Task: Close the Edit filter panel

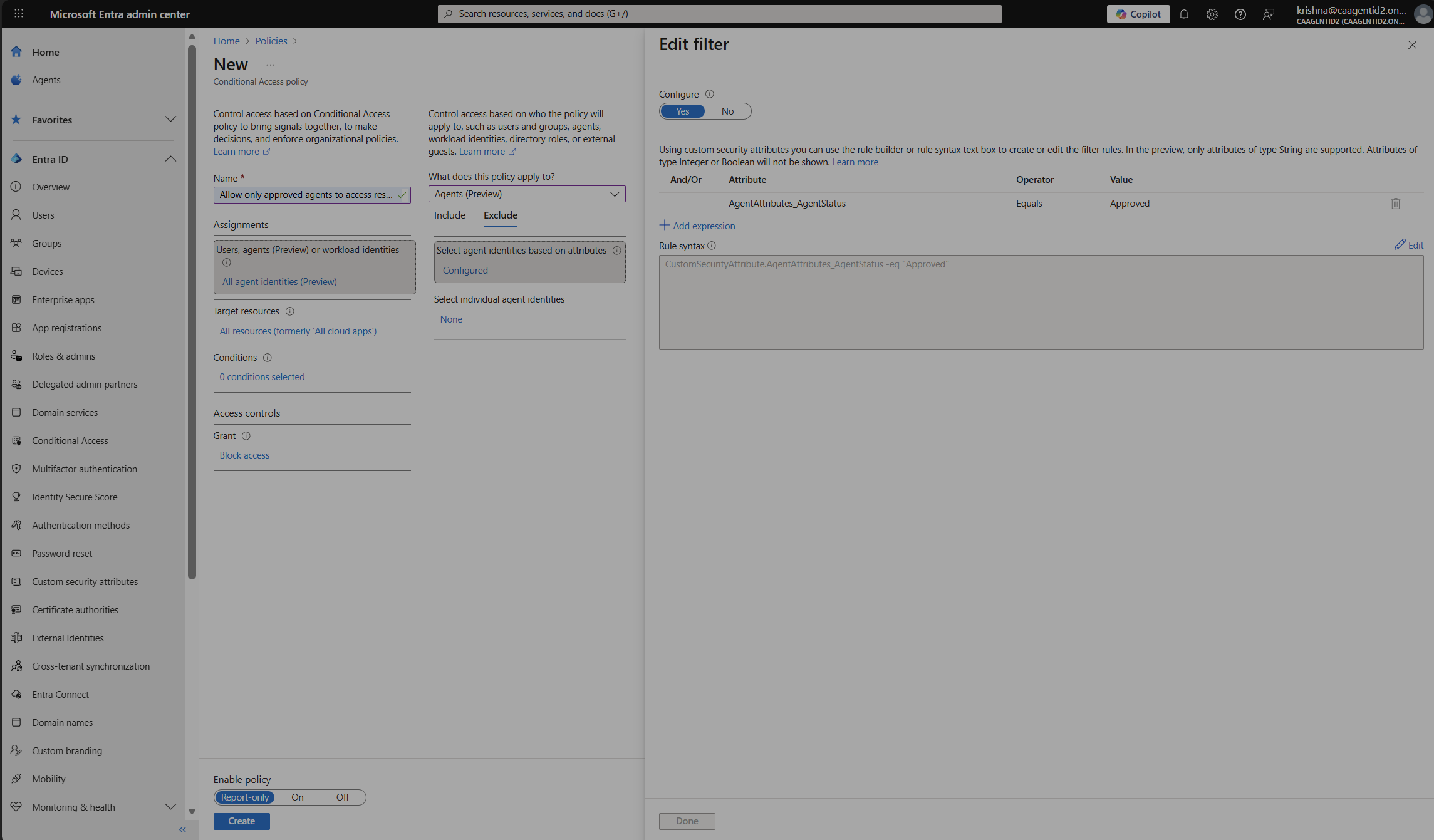Action: [1411, 45]
